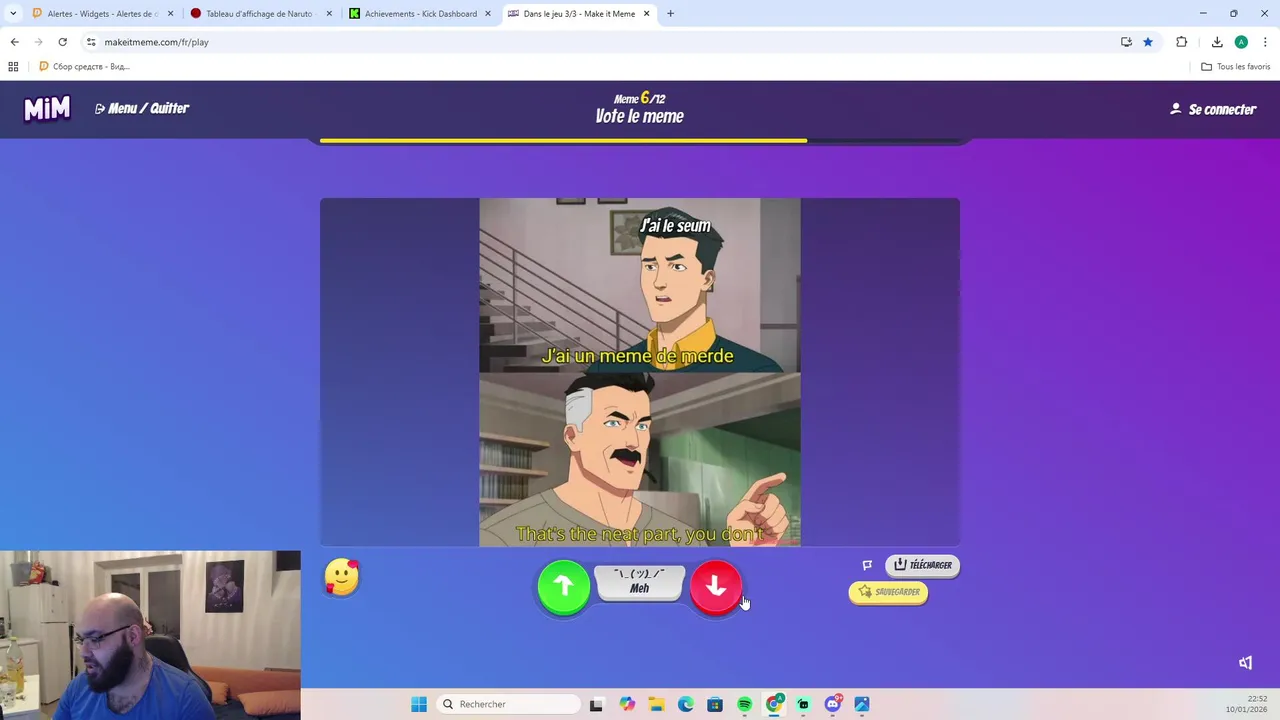Image resolution: width=1280 pixels, height=720 pixels.
Task: Click Se connecter to log in
Action: coord(1213,109)
